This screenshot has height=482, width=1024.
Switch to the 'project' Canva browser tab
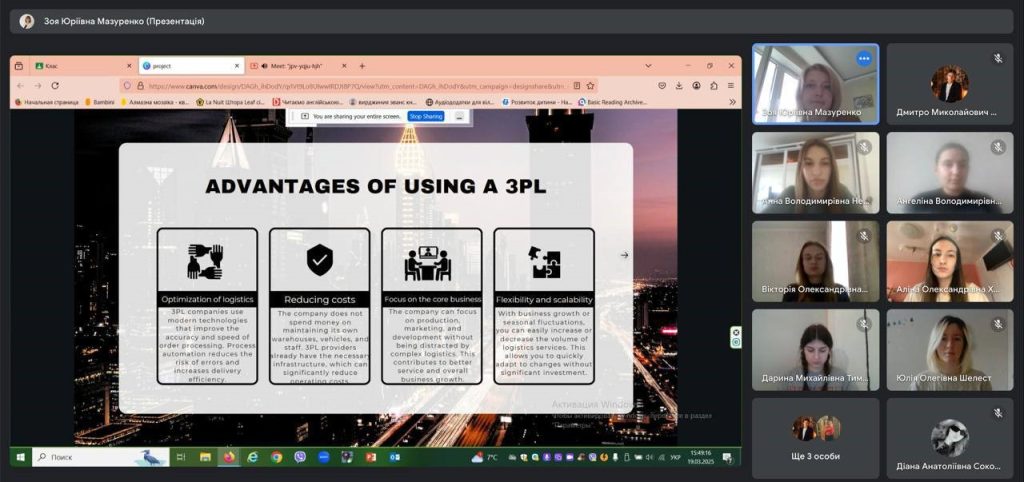190,66
